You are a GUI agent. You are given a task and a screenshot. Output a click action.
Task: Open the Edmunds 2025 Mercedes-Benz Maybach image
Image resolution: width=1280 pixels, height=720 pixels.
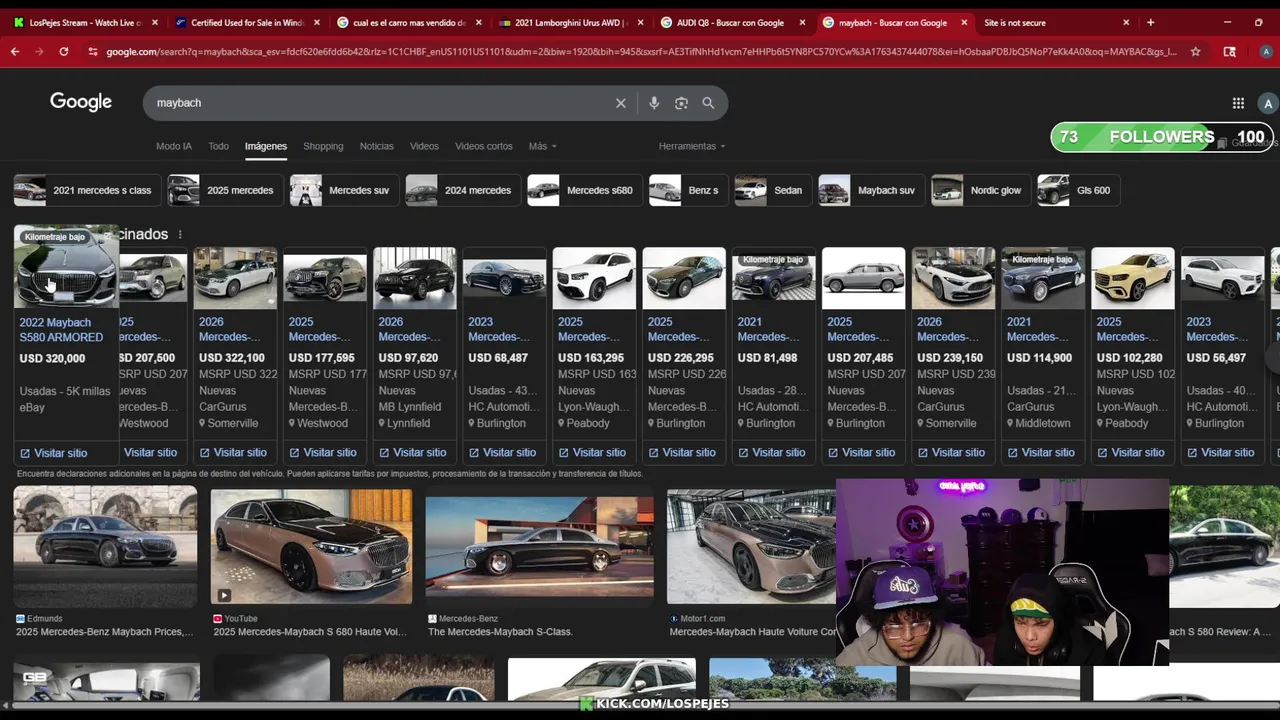coord(105,546)
